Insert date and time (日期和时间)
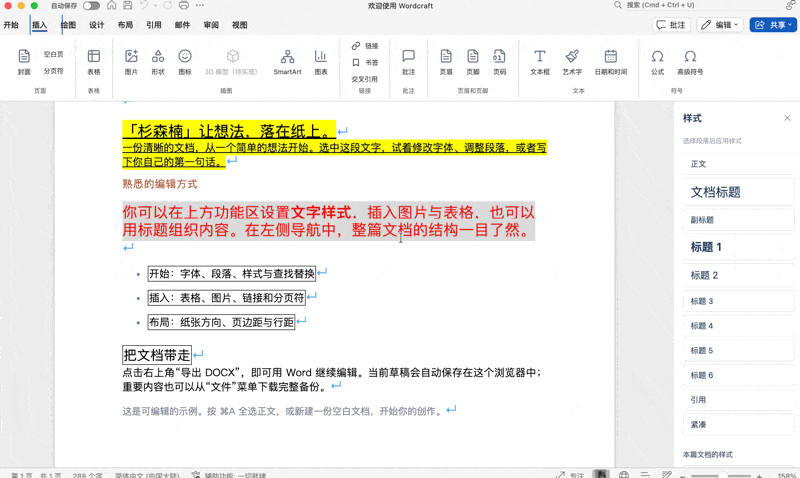Viewport: 800px width, 478px height. [611, 62]
